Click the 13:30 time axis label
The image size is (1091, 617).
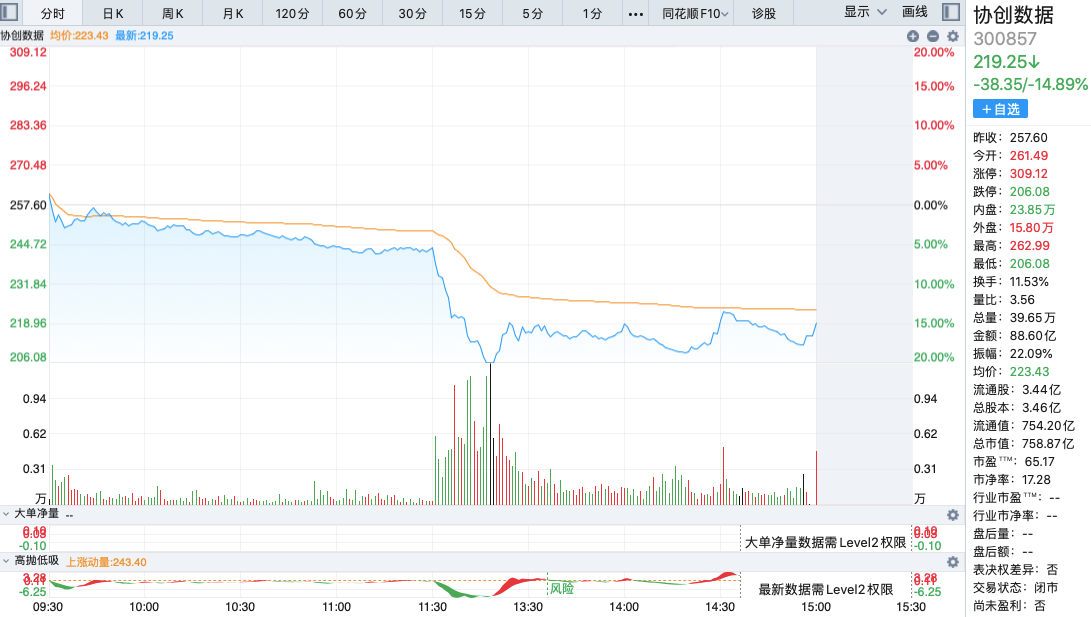click(x=527, y=607)
